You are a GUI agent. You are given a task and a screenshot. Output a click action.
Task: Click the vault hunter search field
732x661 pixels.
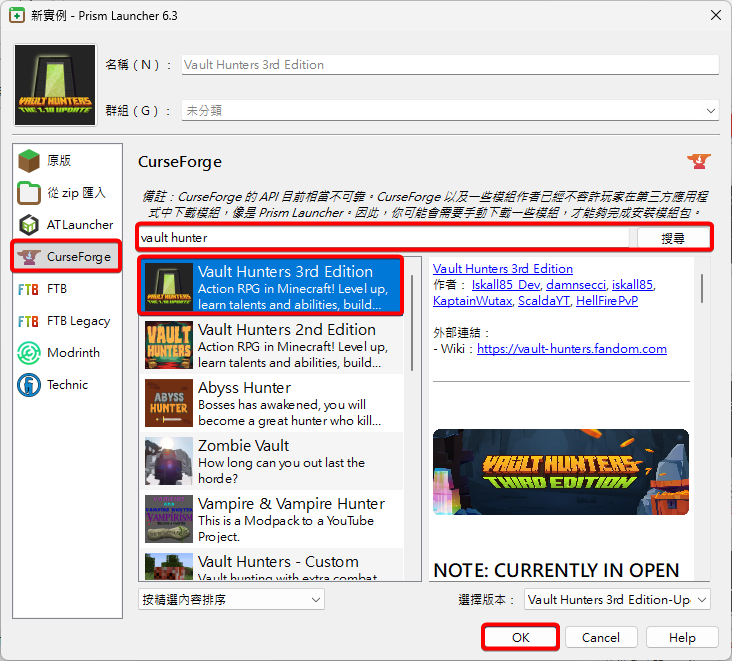point(384,238)
